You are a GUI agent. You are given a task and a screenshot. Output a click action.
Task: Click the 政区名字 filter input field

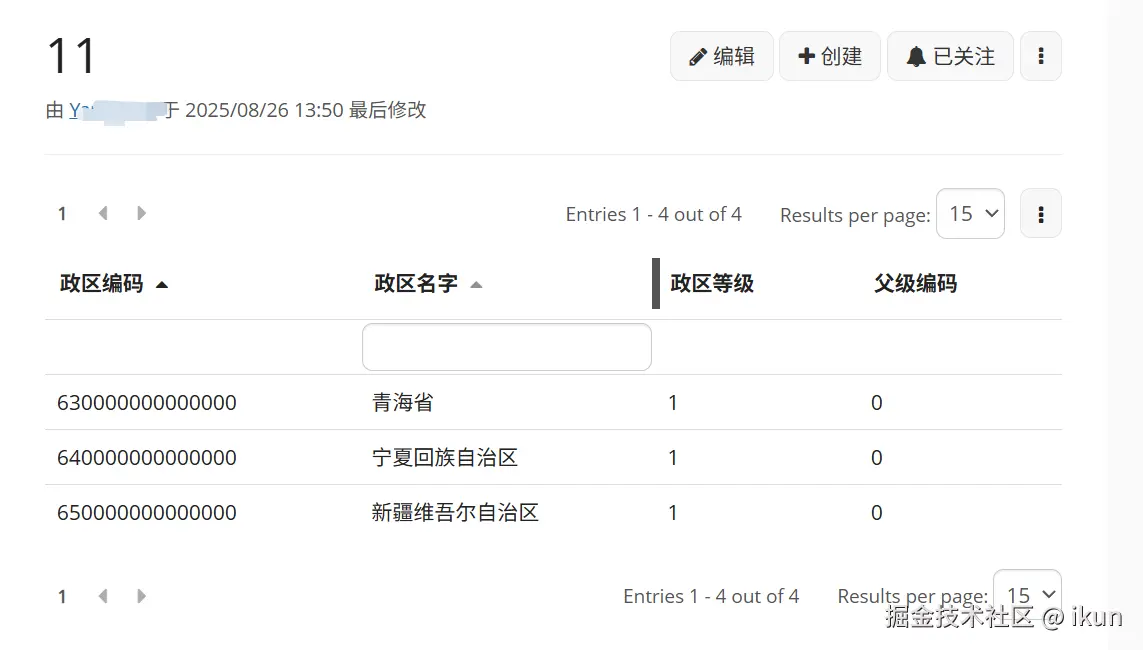506,347
